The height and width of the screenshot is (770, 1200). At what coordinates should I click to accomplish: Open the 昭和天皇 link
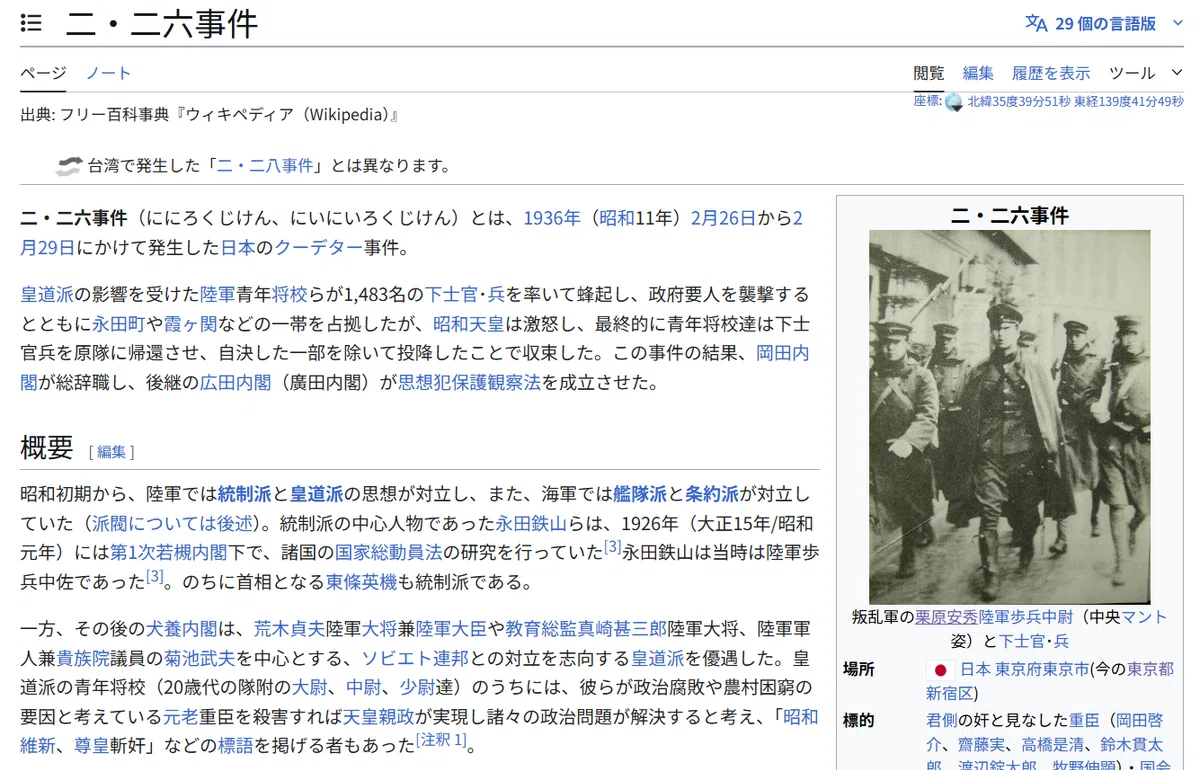point(469,324)
